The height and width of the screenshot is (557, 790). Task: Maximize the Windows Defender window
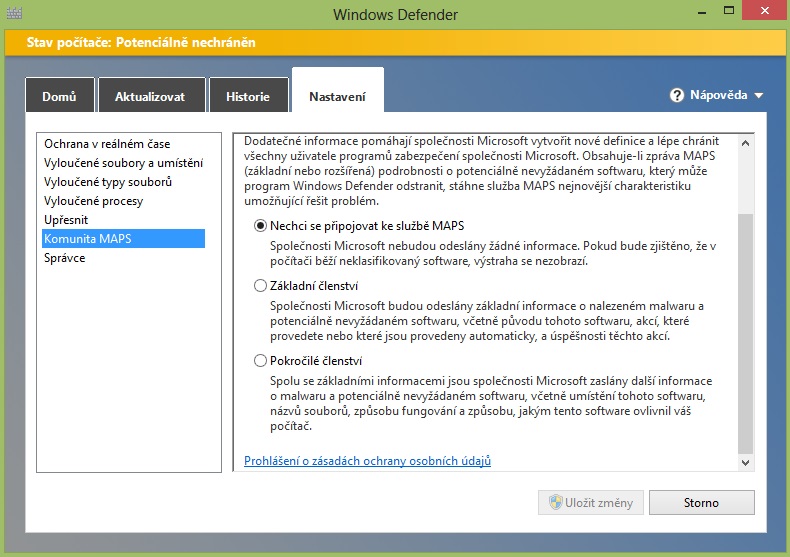pos(729,11)
